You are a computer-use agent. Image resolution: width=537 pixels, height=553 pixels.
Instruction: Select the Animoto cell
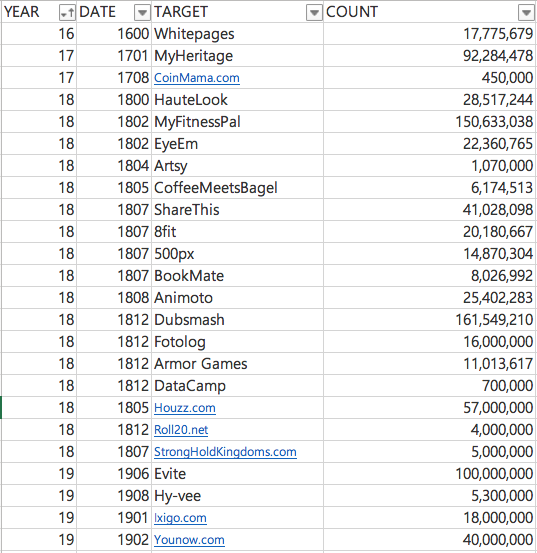(238, 298)
